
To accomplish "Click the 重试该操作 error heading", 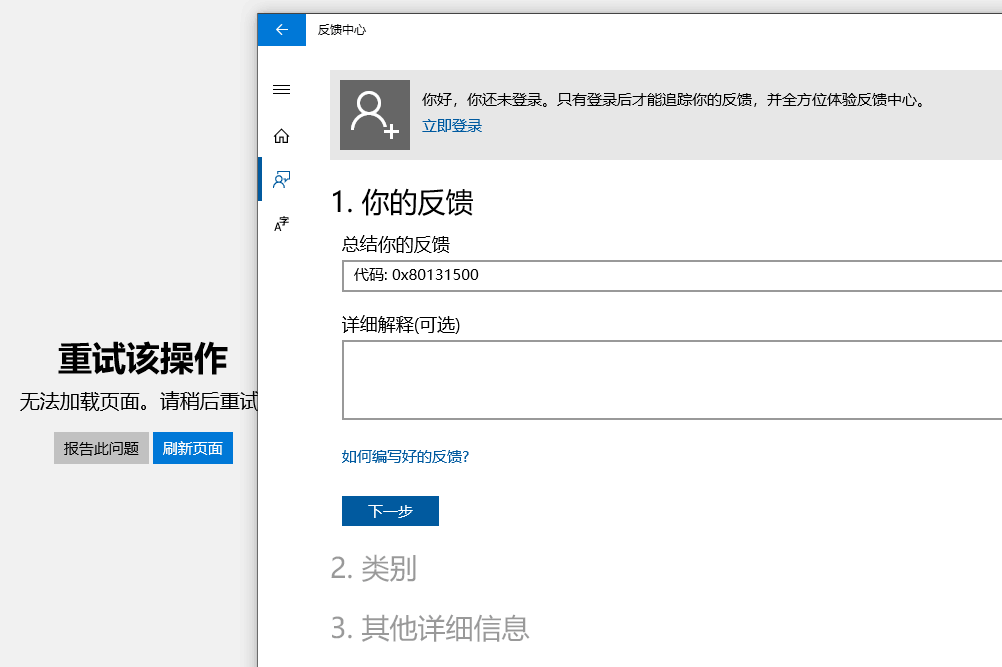I will [x=142, y=358].
